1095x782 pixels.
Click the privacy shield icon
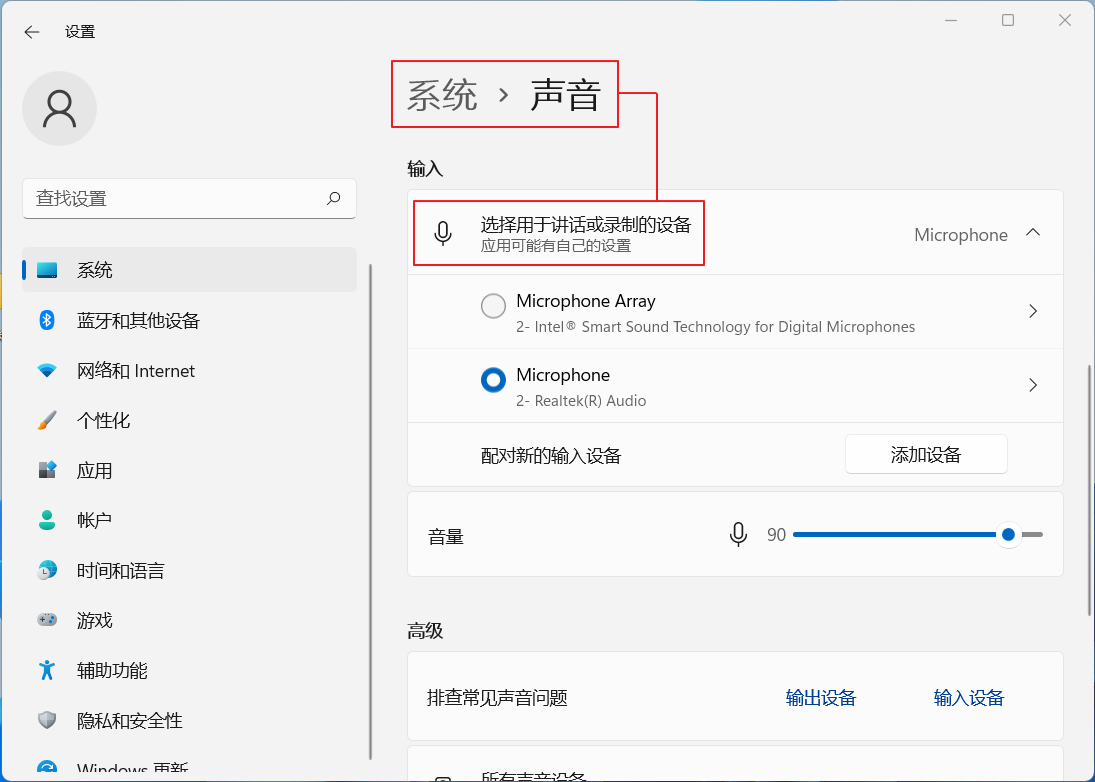pos(47,721)
